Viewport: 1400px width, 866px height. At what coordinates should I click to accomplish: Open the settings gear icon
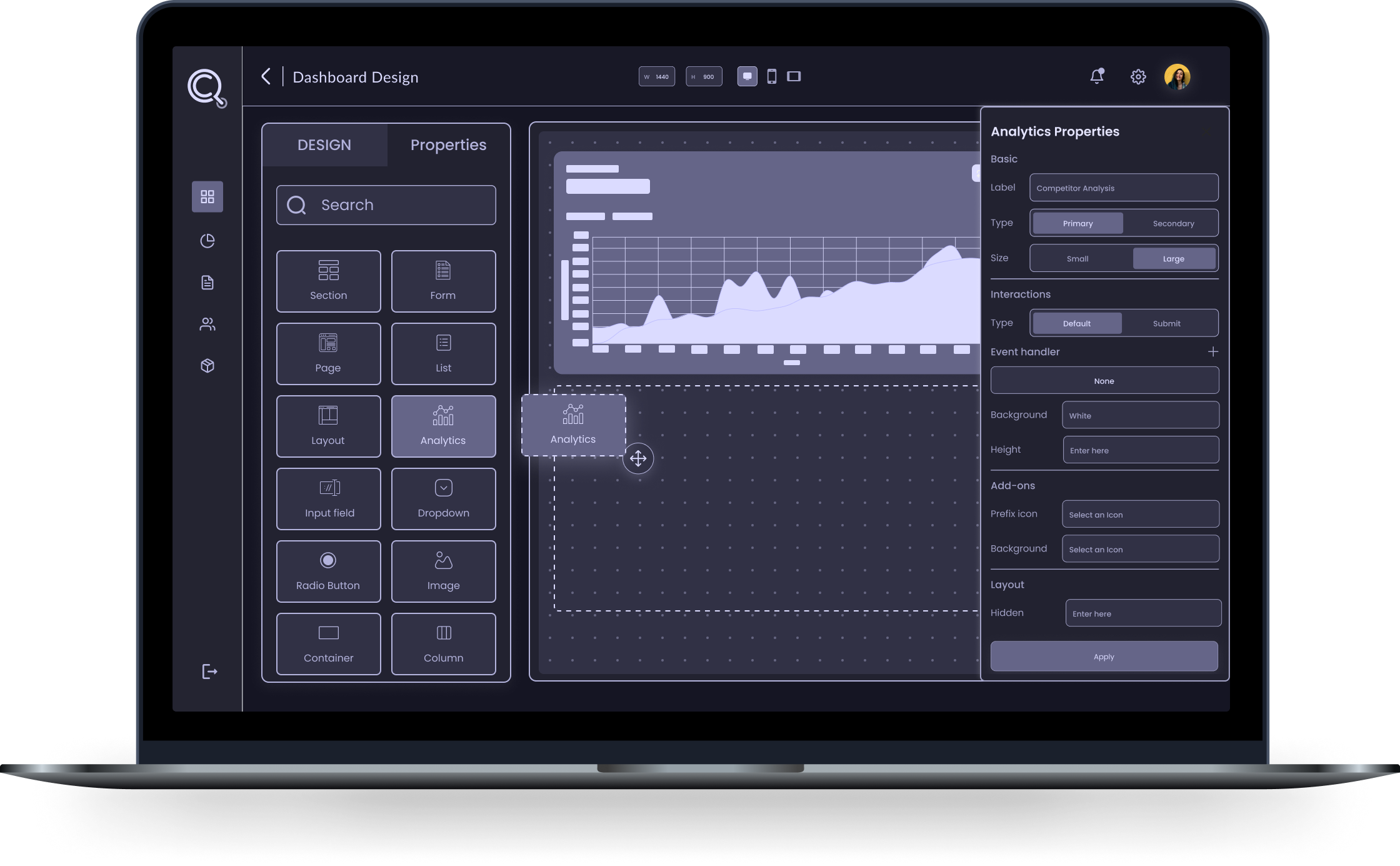coord(1138,77)
